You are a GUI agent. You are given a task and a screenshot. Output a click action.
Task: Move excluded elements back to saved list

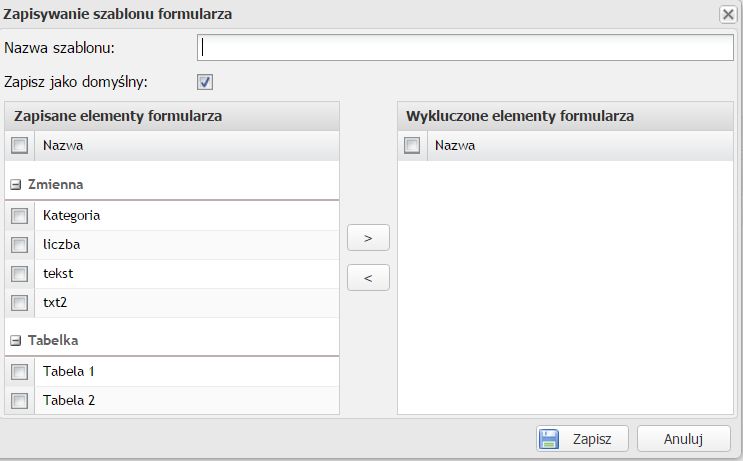pos(368,278)
